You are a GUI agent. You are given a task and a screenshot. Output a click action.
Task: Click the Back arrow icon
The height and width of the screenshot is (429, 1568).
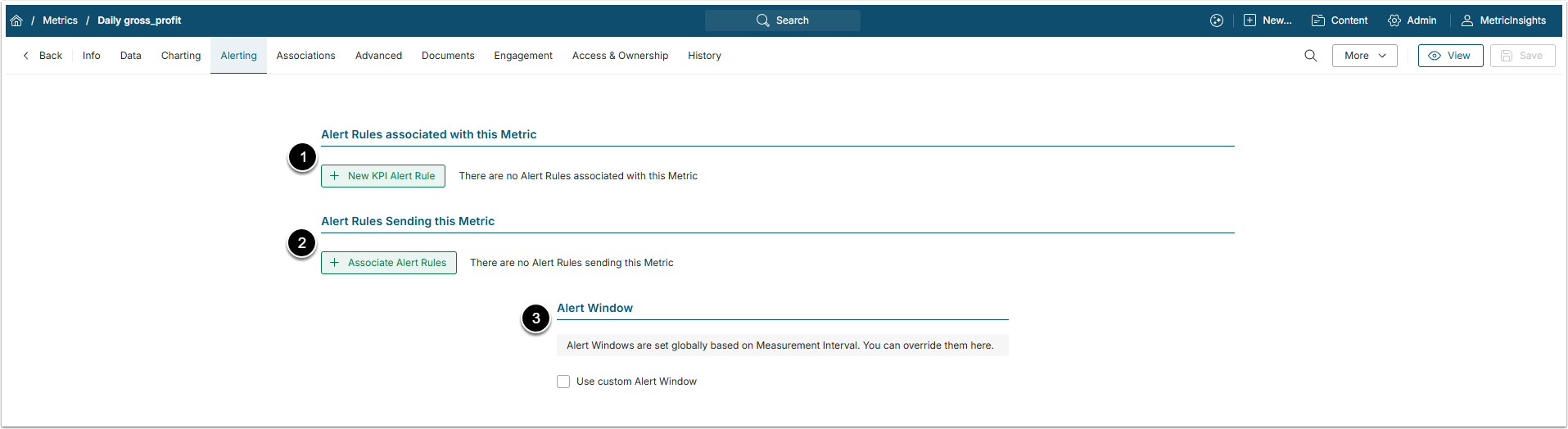26,56
